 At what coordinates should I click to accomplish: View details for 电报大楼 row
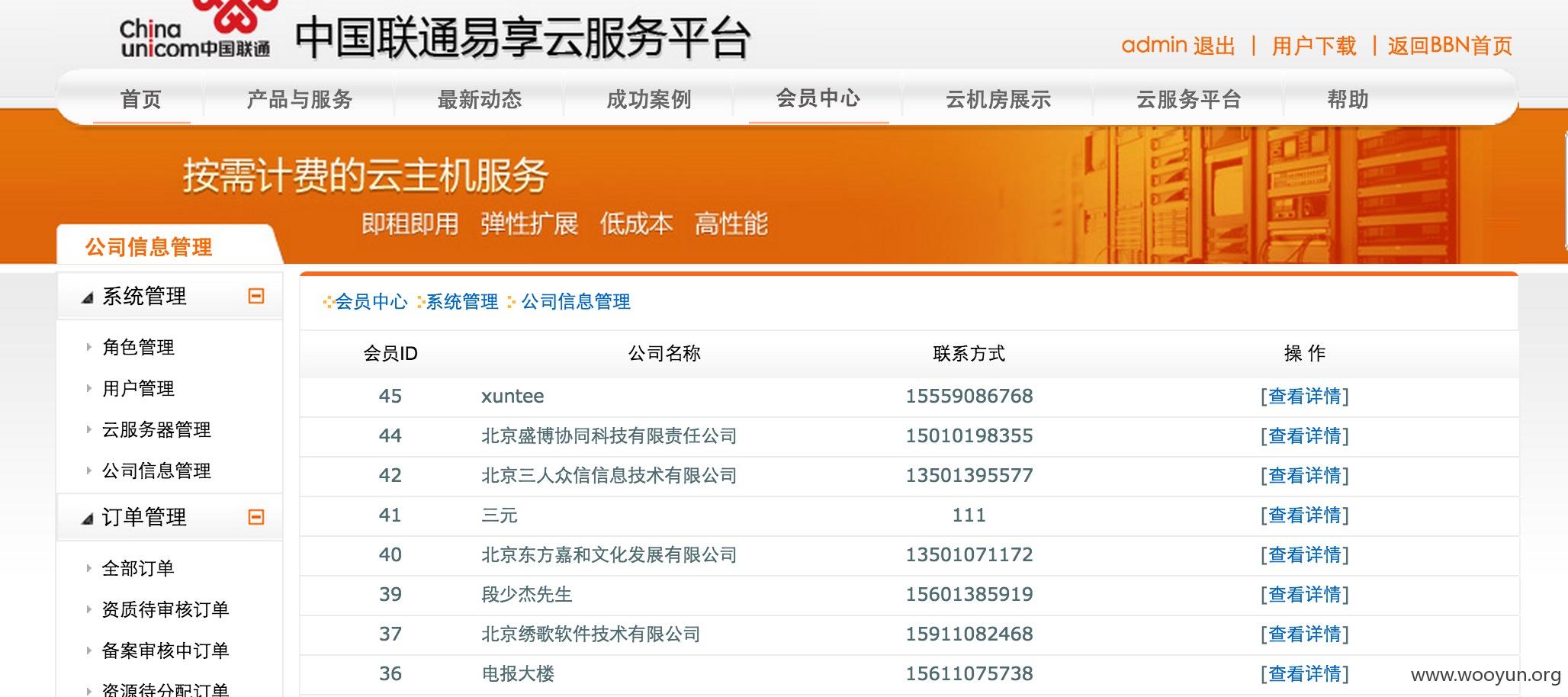[1305, 674]
